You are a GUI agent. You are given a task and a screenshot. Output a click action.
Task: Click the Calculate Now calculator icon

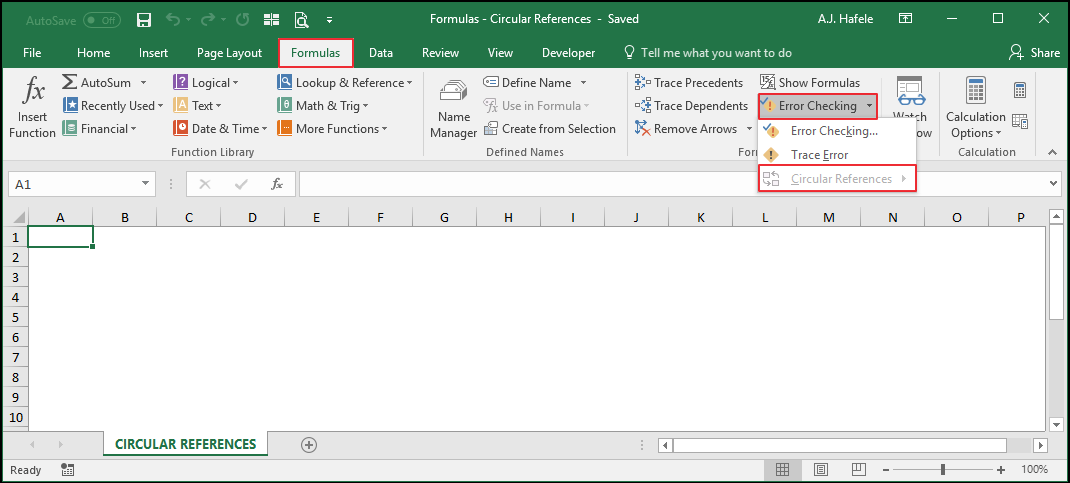click(1020, 90)
